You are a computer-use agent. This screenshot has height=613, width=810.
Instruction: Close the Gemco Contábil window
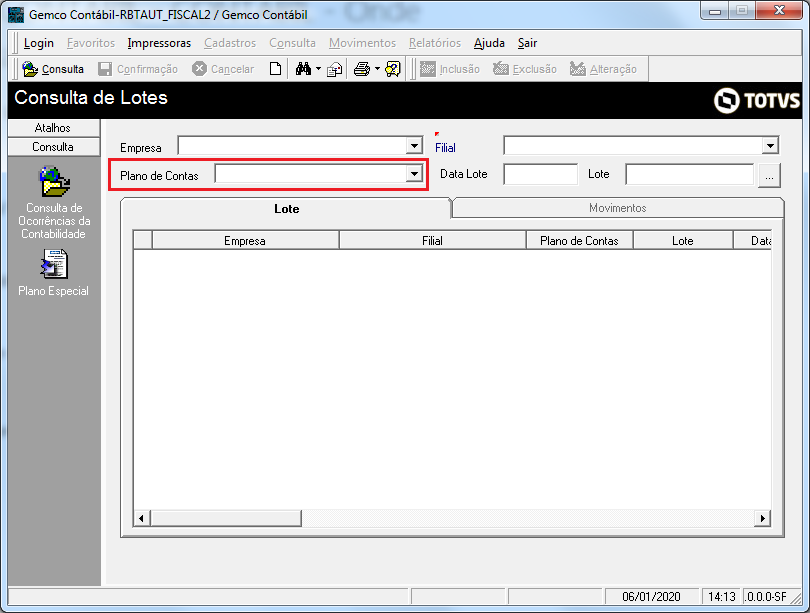(780, 11)
